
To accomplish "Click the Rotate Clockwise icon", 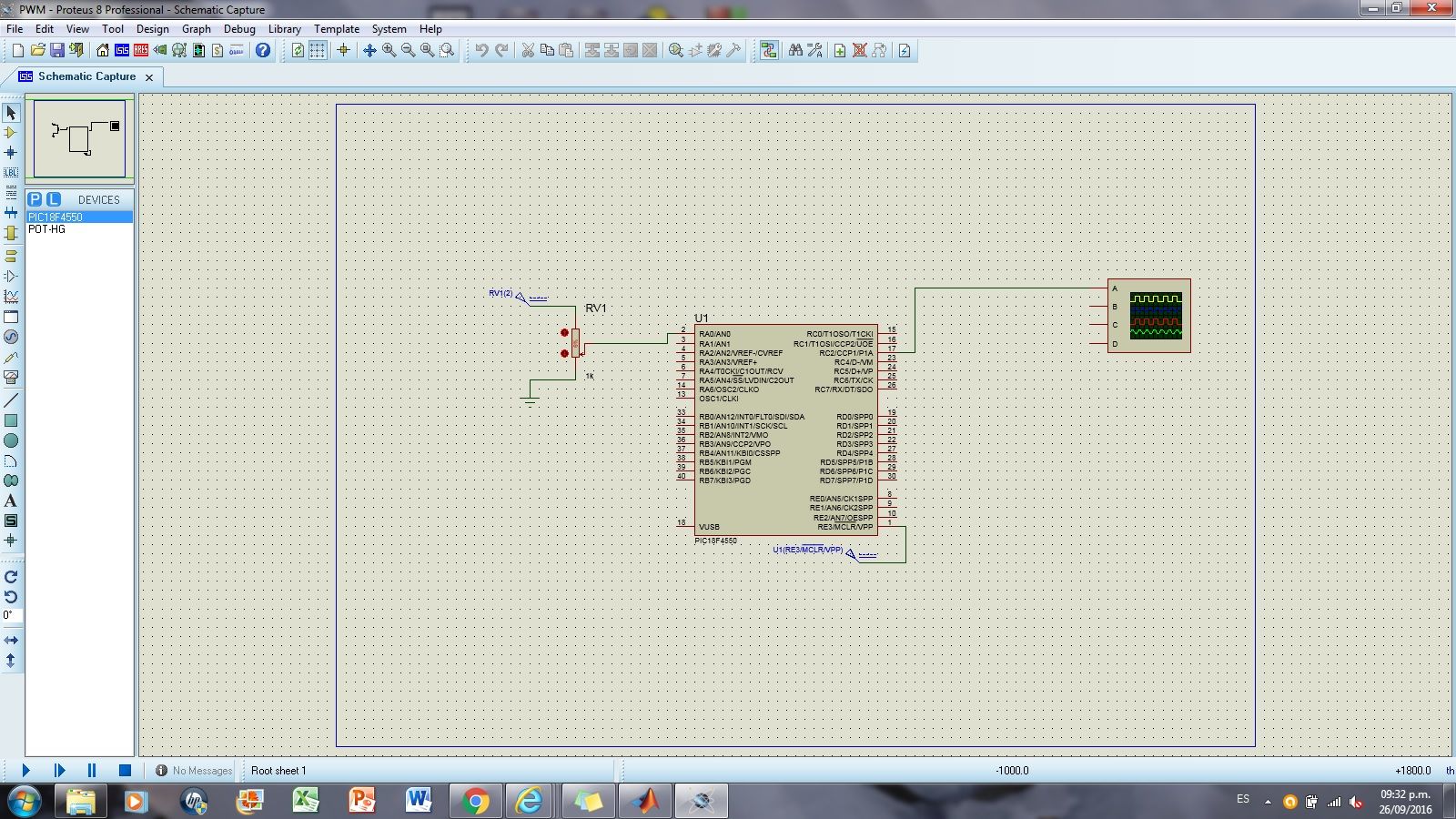I will pyautogui.click(x=11, y=577).
